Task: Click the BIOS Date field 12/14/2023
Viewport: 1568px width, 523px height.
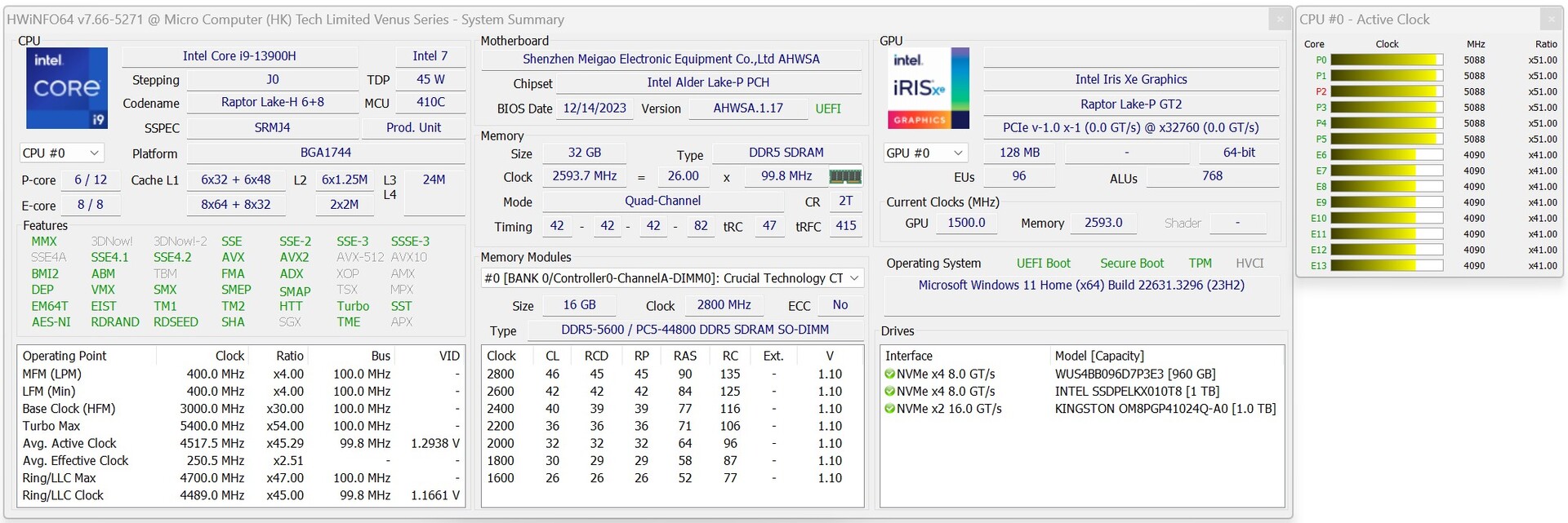Action: point(594,109)
